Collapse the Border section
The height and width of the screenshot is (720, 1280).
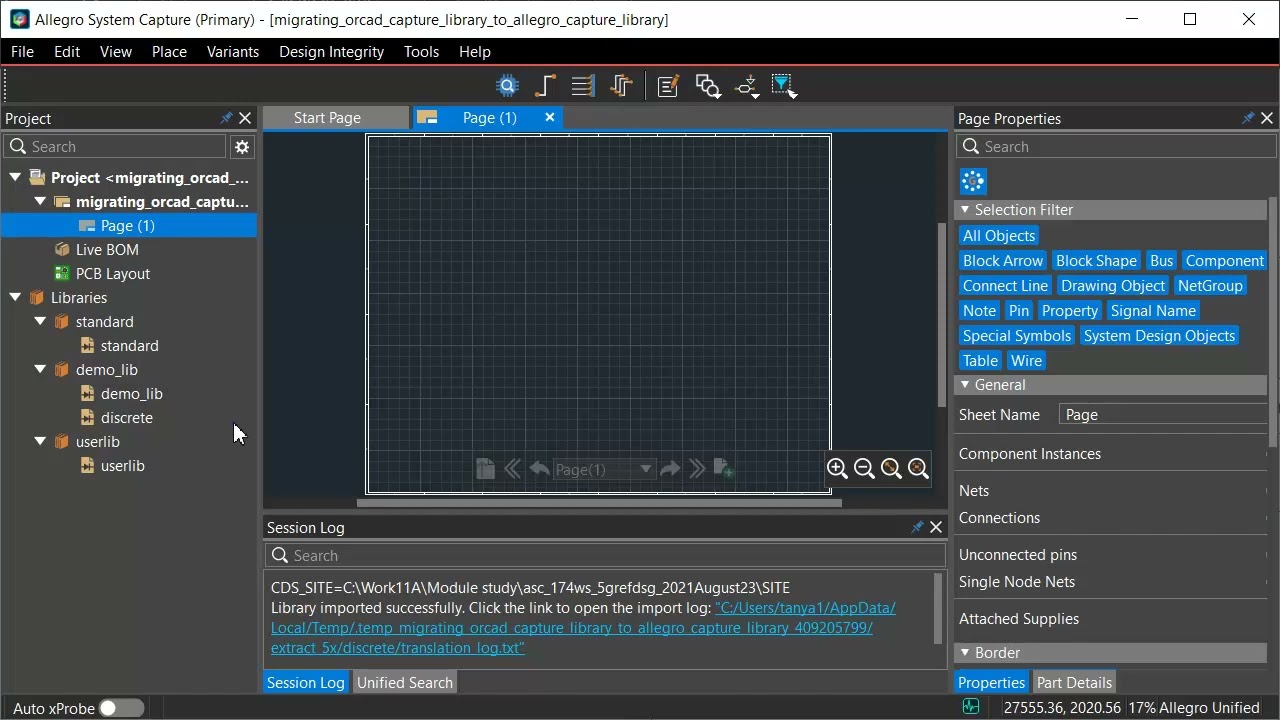tap(965, 653)
